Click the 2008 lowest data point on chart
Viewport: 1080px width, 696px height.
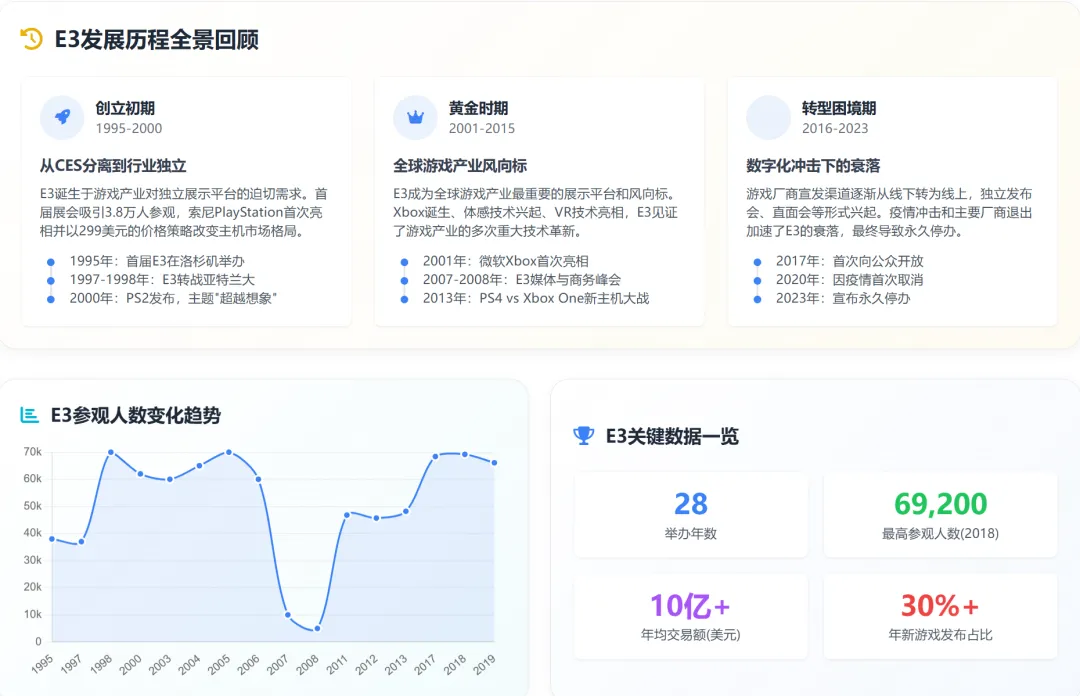(317, 628)
